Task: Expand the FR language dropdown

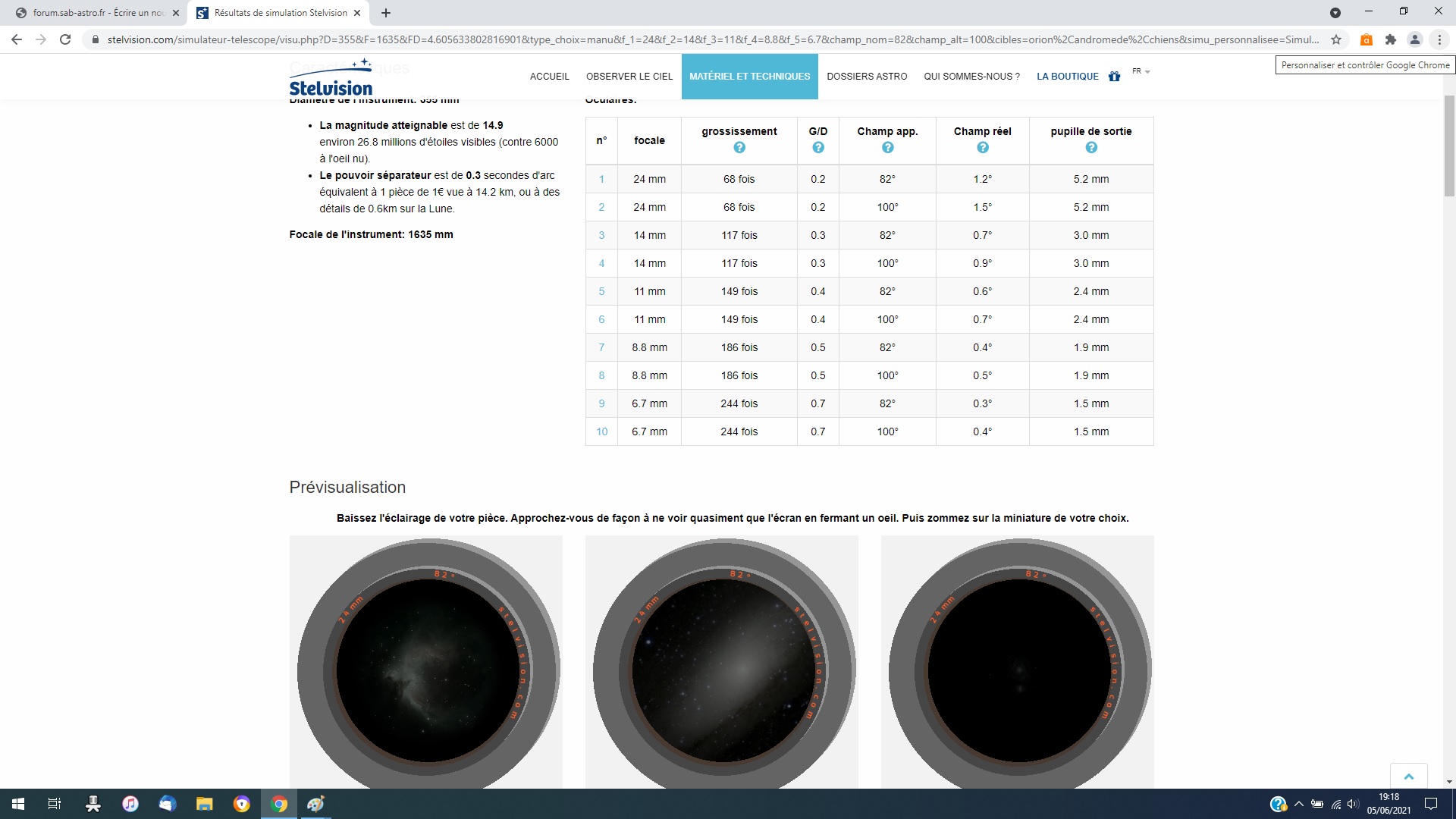Action: (1141, 71)
